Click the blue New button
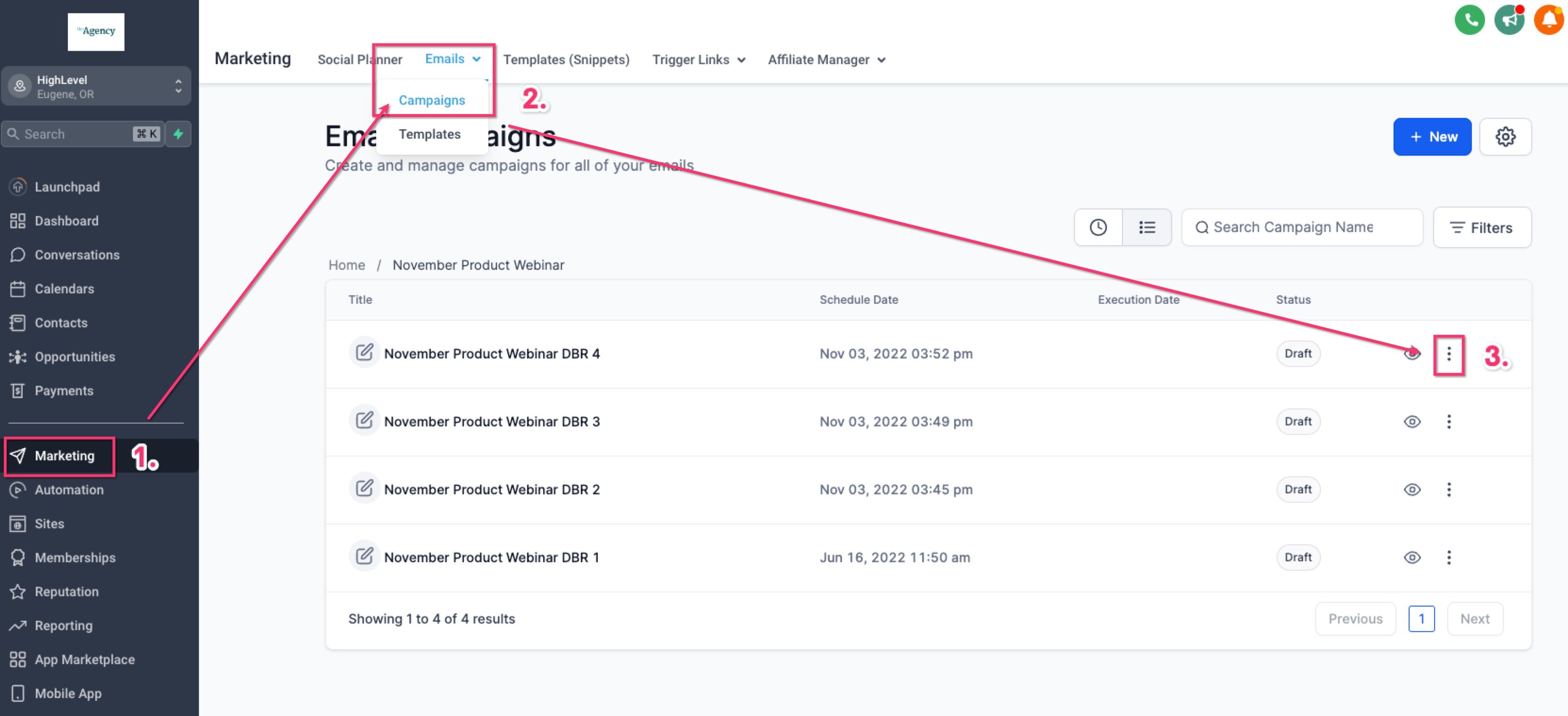The width and height of the screenshot is (1568, 716). (x=1432, y=136)
